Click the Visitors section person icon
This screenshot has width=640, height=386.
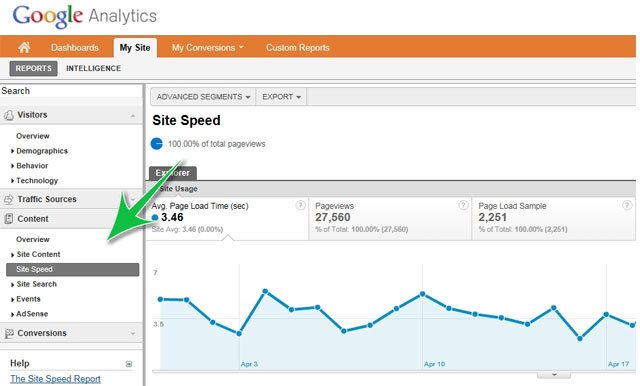pos(9,115)
